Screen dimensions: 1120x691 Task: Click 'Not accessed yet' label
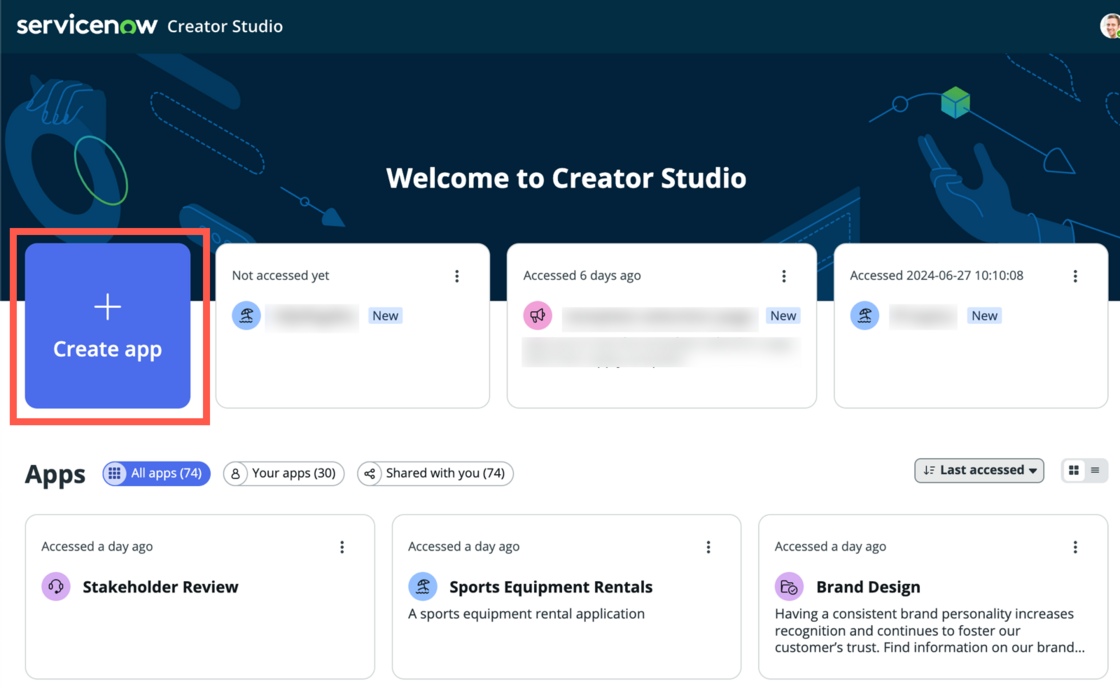click(281, 275)
